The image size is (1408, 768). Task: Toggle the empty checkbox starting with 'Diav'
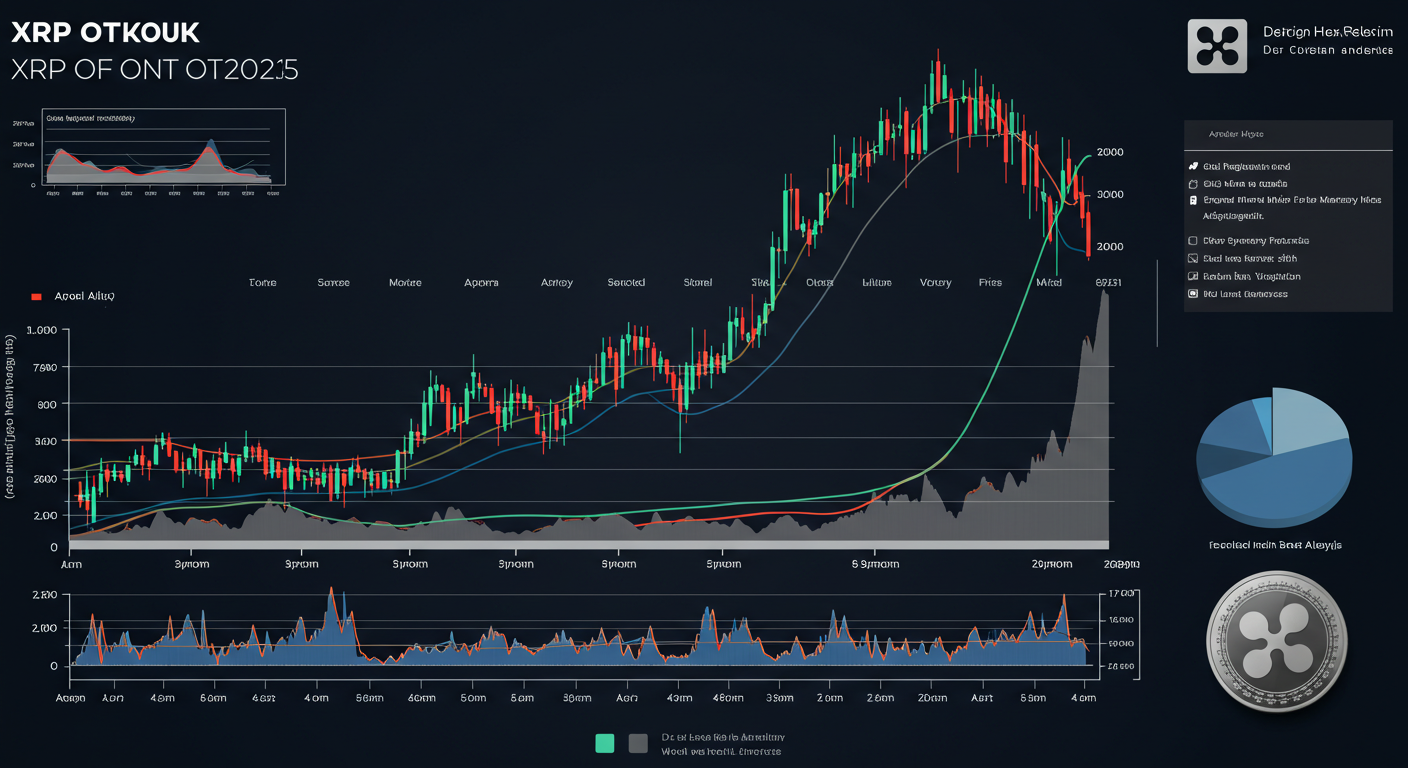click(x=1193, y=241)
